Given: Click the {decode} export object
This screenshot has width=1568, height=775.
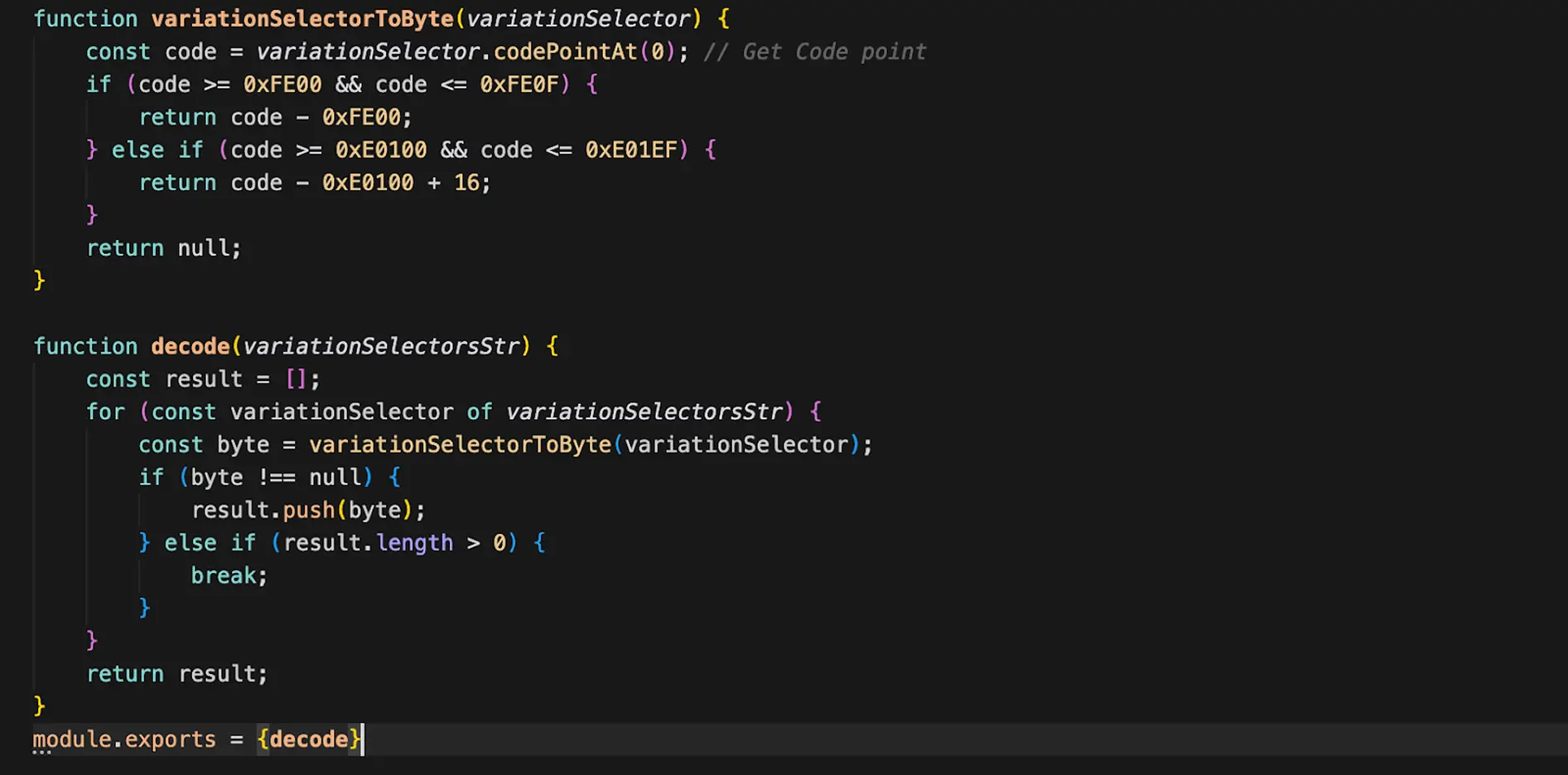Looking at the screenshot, I should pos(310,739).
